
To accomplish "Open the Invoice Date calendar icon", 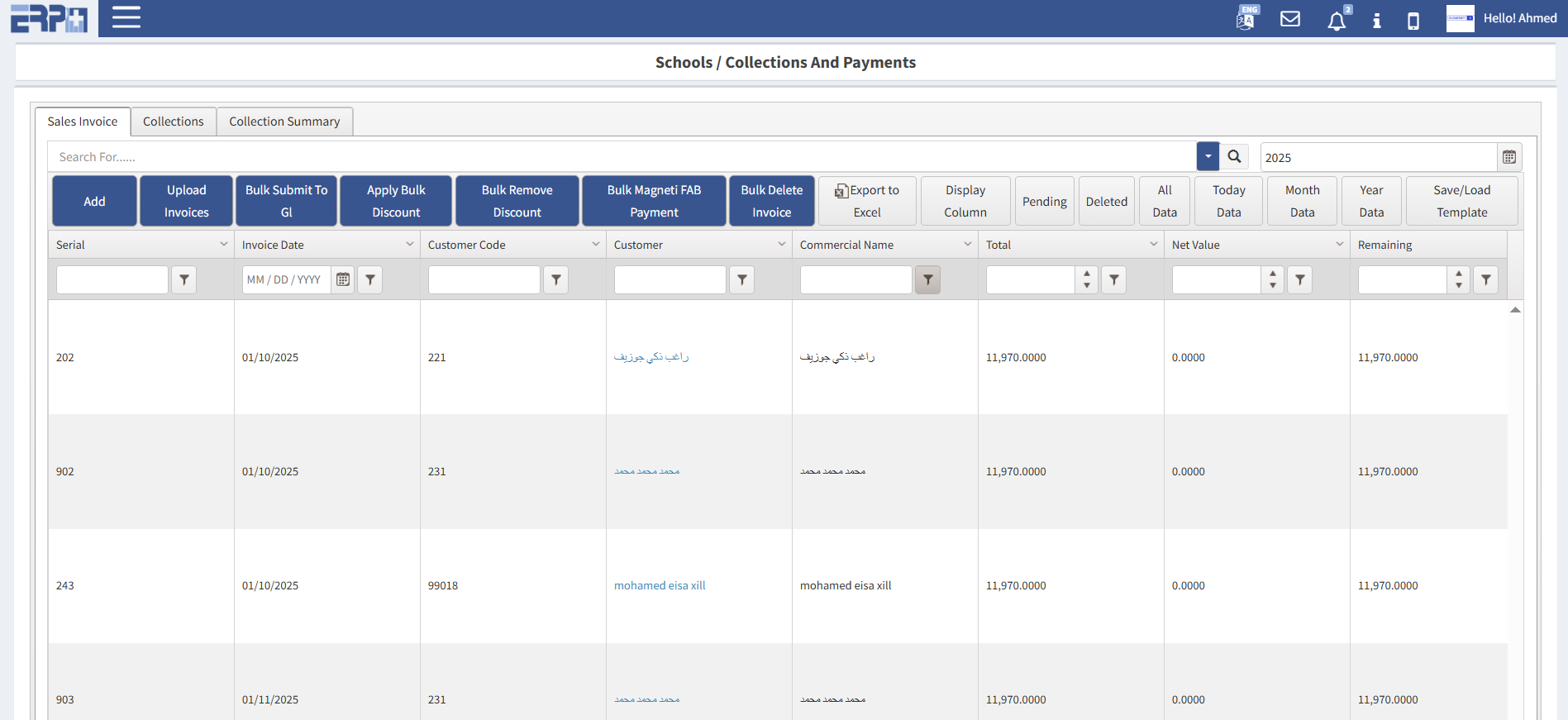I will pyautogui.click(x=343, y=280).
